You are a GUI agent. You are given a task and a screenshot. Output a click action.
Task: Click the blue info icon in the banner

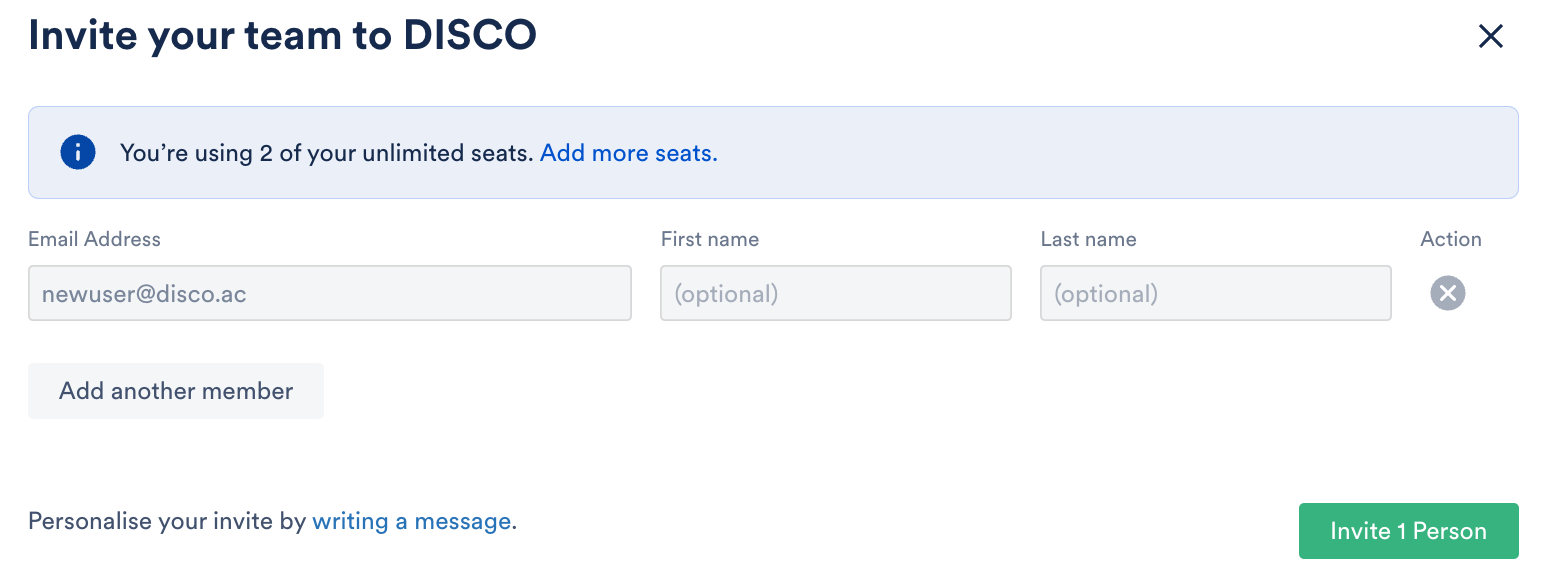tap(78, 153)
